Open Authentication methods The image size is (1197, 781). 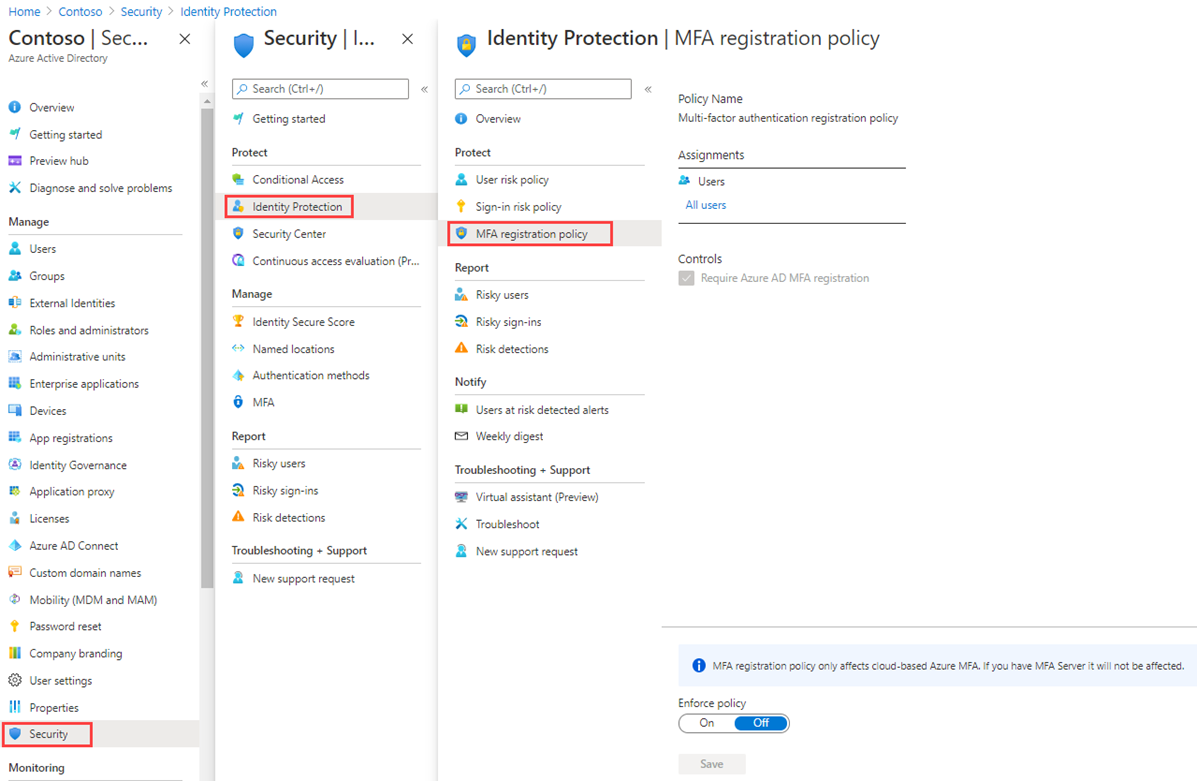[313, 375]
